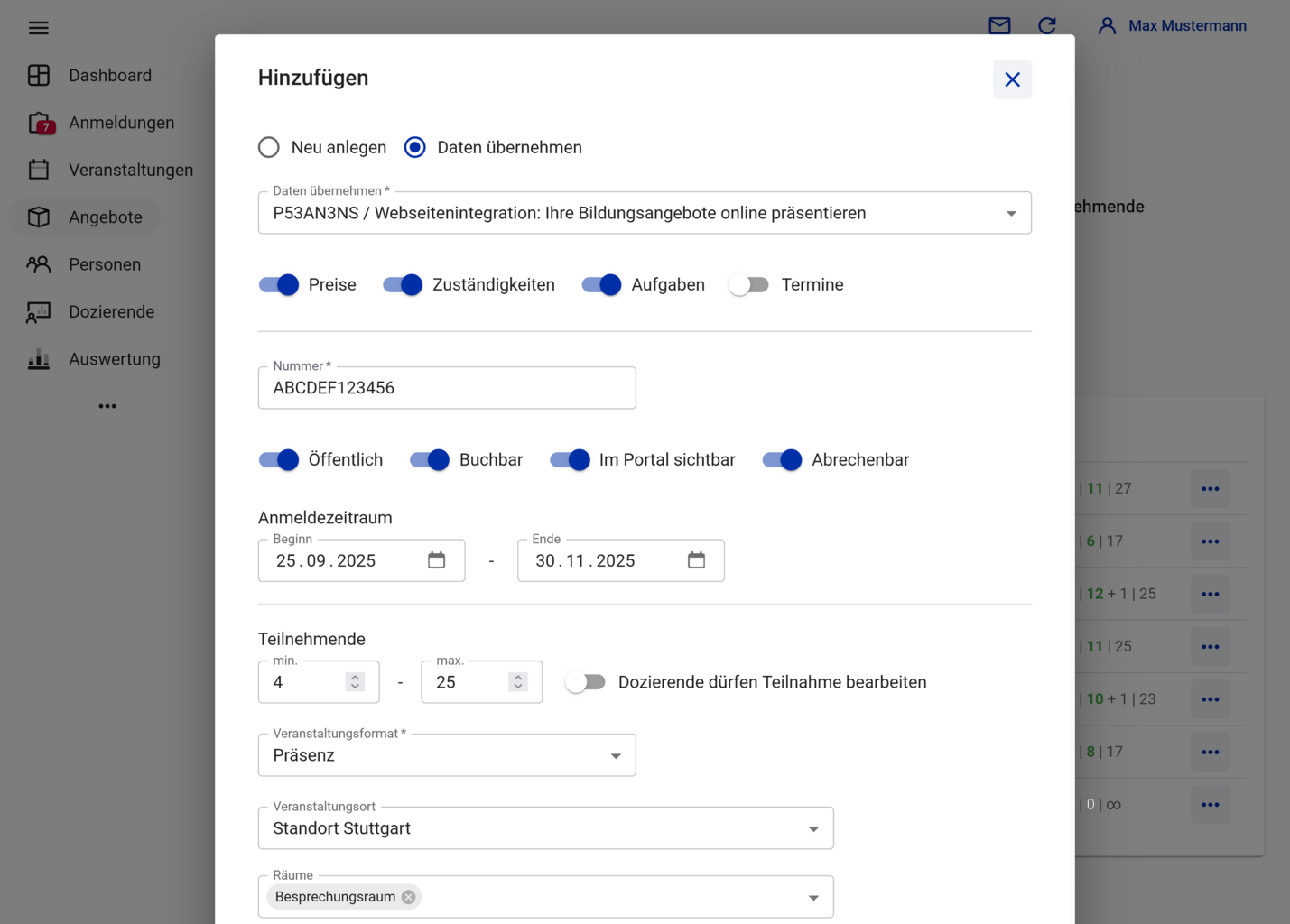Open Auswertung in the sidebar

[x=114, y=359]
